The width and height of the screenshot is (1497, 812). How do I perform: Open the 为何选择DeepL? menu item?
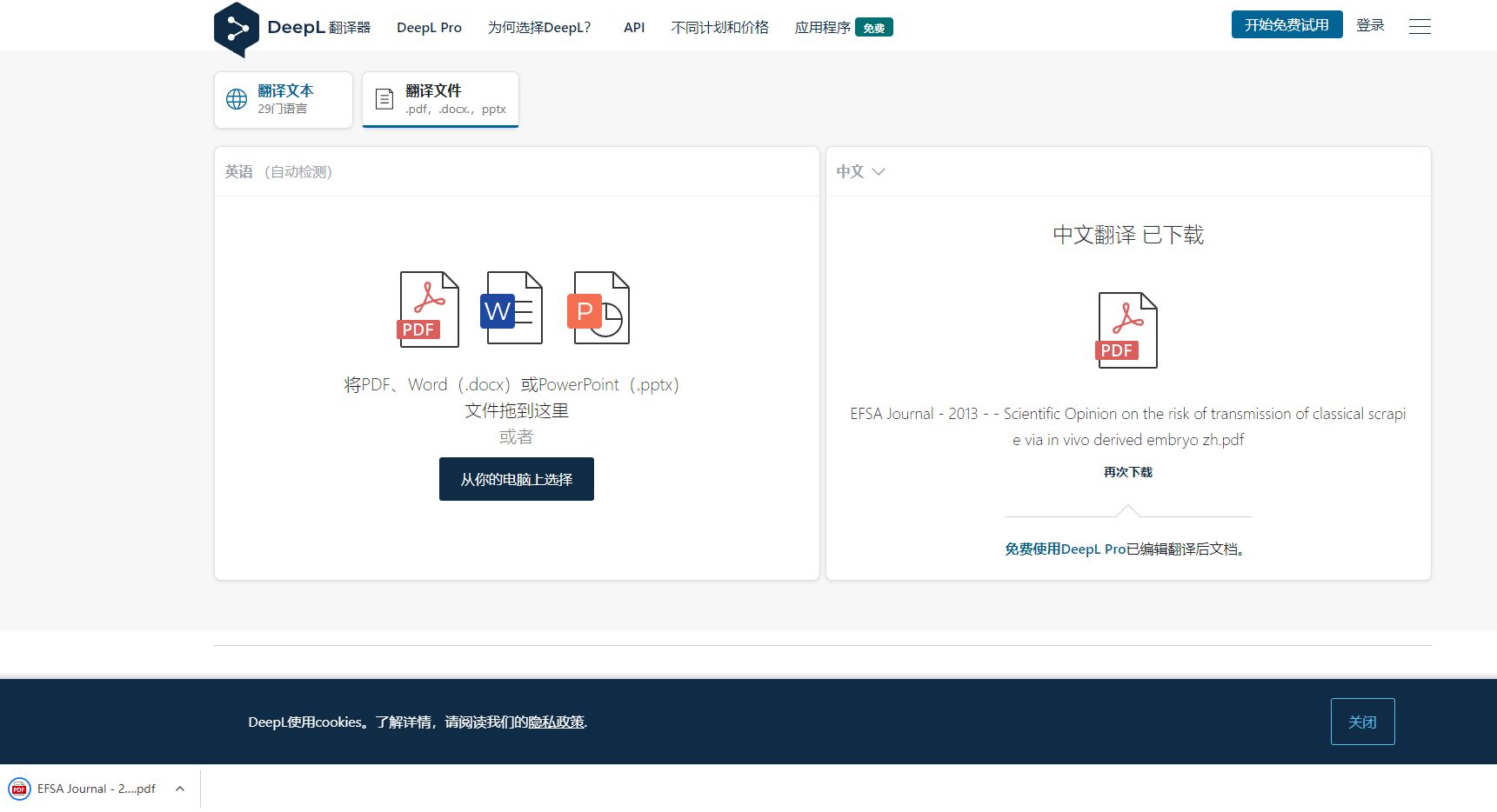tap(539, 28)
